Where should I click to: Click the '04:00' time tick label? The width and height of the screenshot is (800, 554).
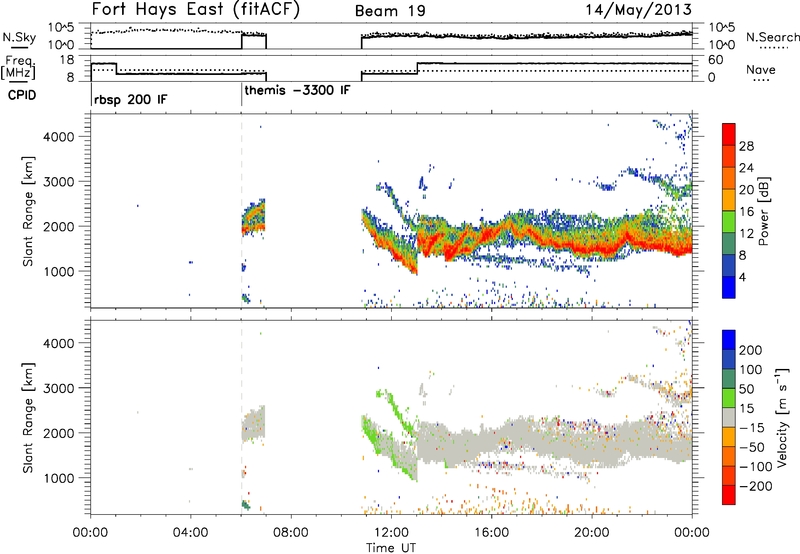(190, 533)
